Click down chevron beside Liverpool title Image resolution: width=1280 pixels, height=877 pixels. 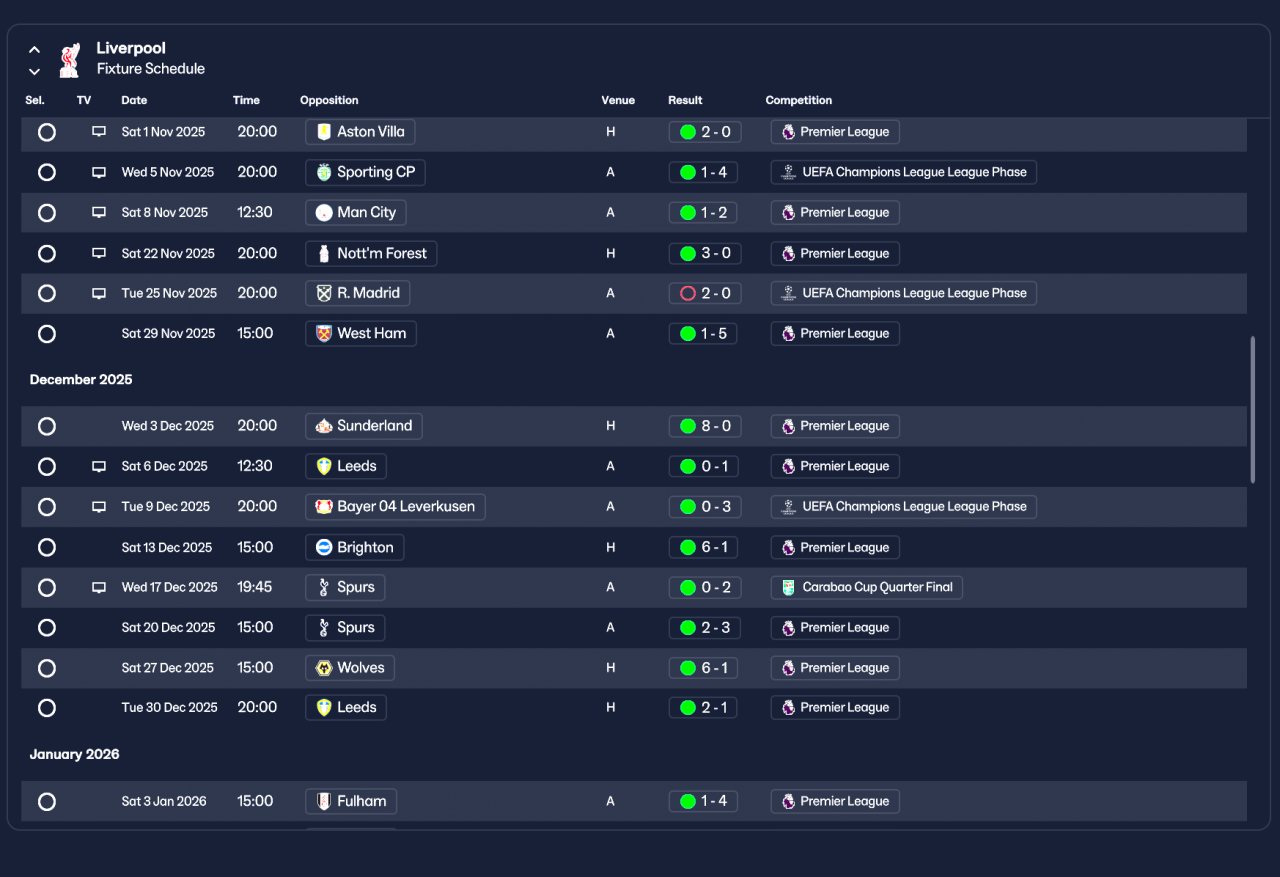pos(34,71)
